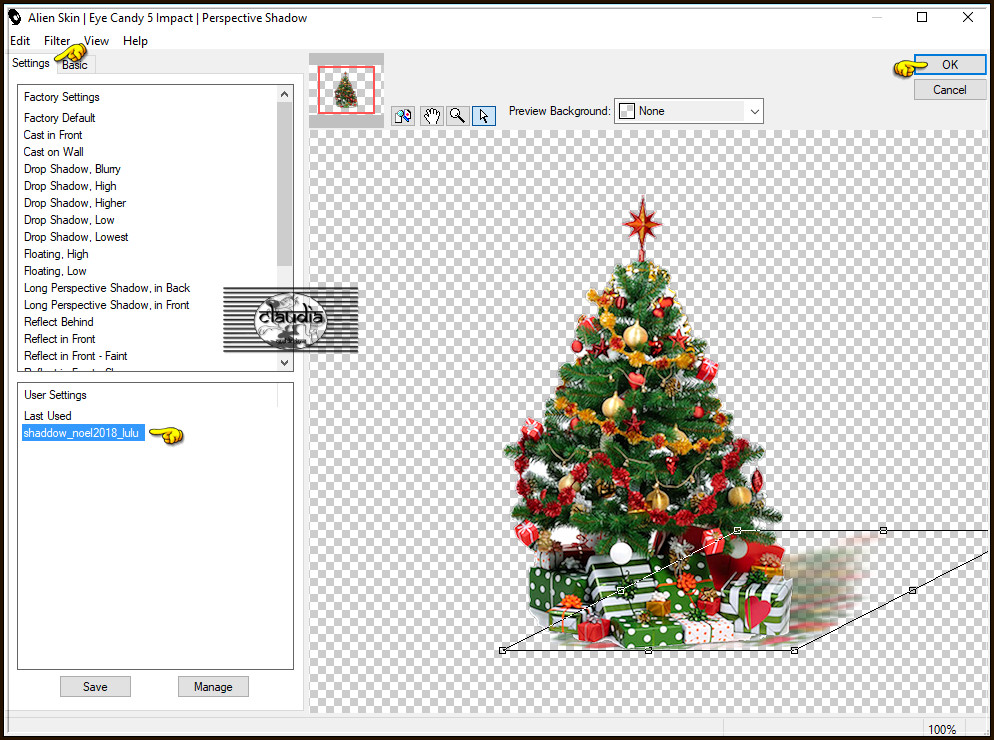This screenshot has width=994, height=740.
Task: Select the Reflect Behind preset
Action: point(59,322)
